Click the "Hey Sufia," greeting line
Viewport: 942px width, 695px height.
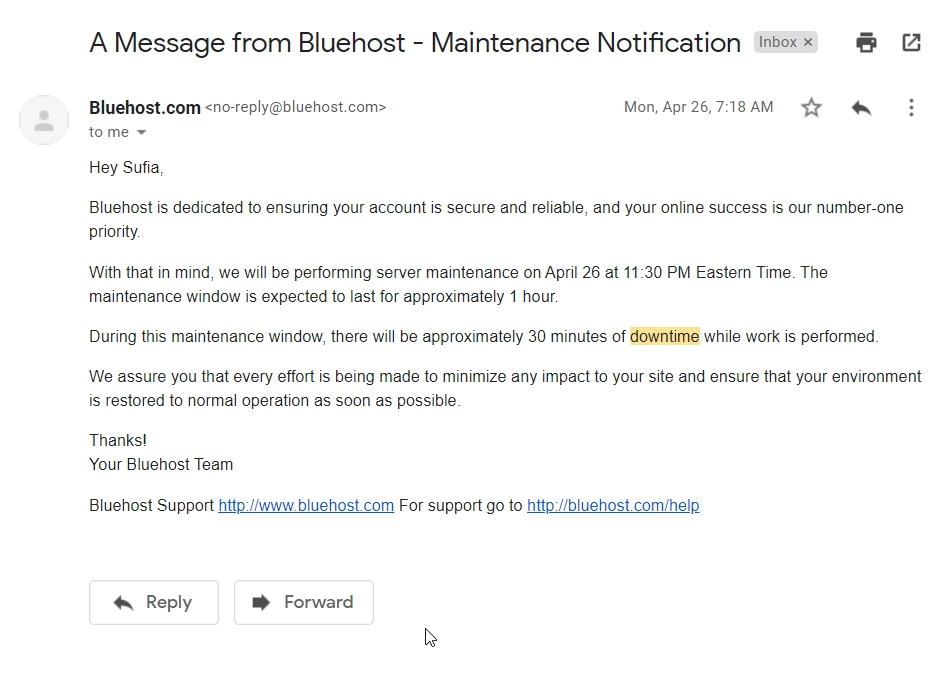[x=126, y=168]
